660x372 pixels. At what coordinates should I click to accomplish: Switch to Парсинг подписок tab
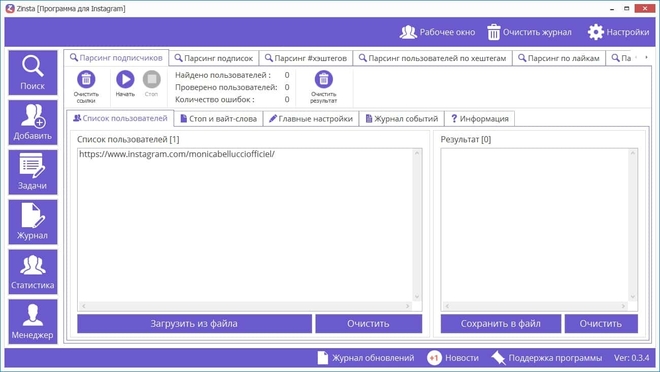[x=214, y=58]
